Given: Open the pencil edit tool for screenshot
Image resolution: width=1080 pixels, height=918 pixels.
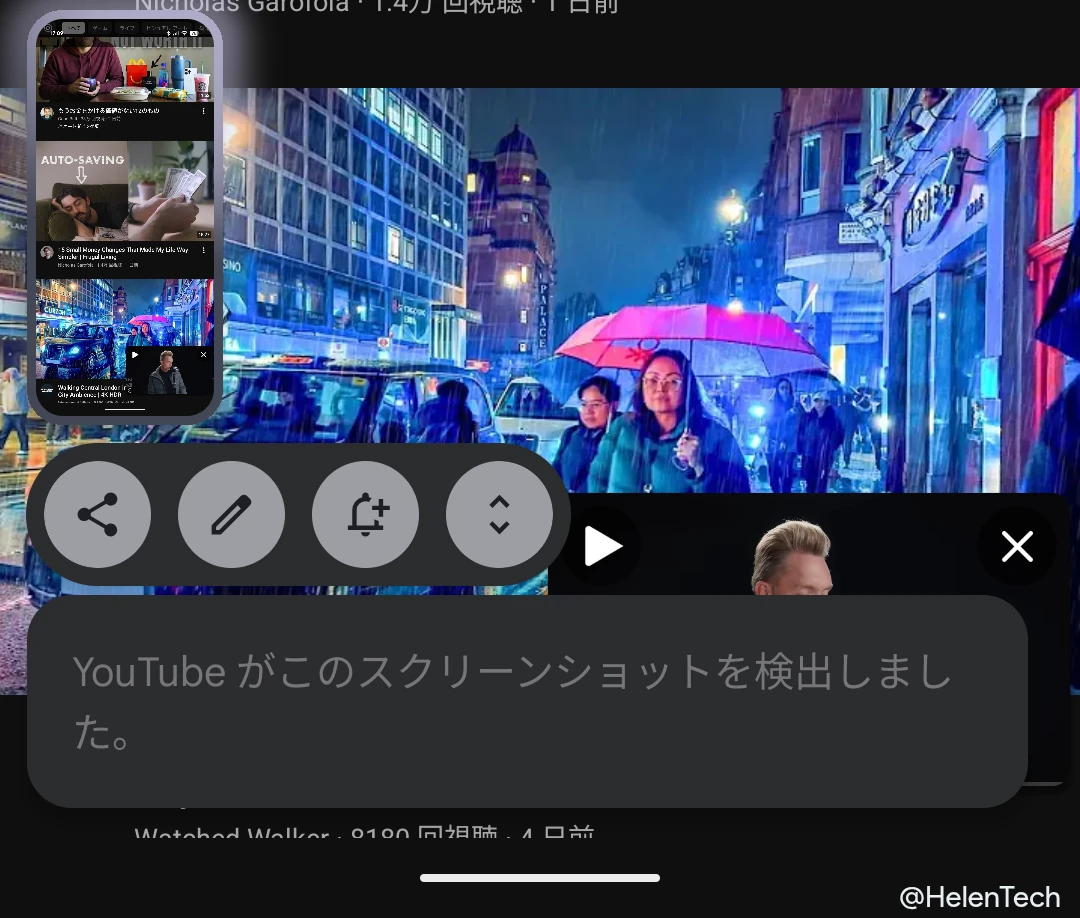Looking at the screenshot, I should click(x=231, y=515).
